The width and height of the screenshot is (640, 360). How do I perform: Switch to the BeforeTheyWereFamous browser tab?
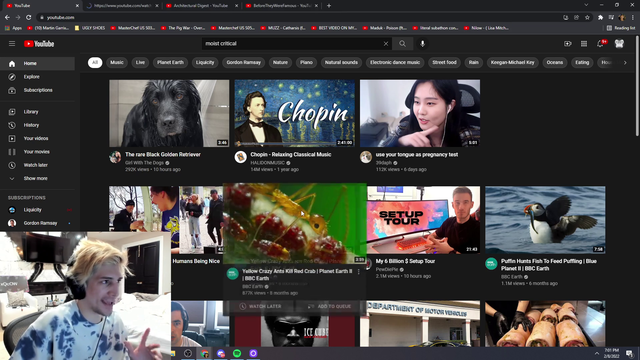(x=281, y=6)
